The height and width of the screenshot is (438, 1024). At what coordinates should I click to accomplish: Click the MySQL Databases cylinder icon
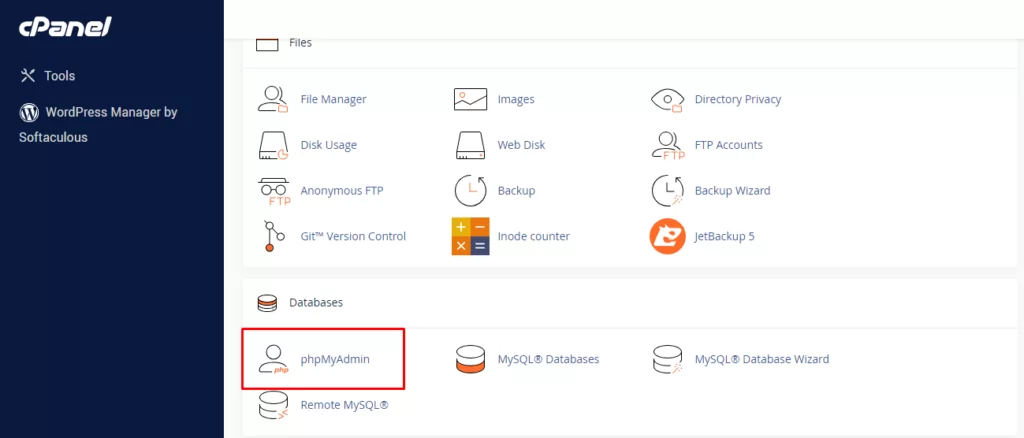470,360
